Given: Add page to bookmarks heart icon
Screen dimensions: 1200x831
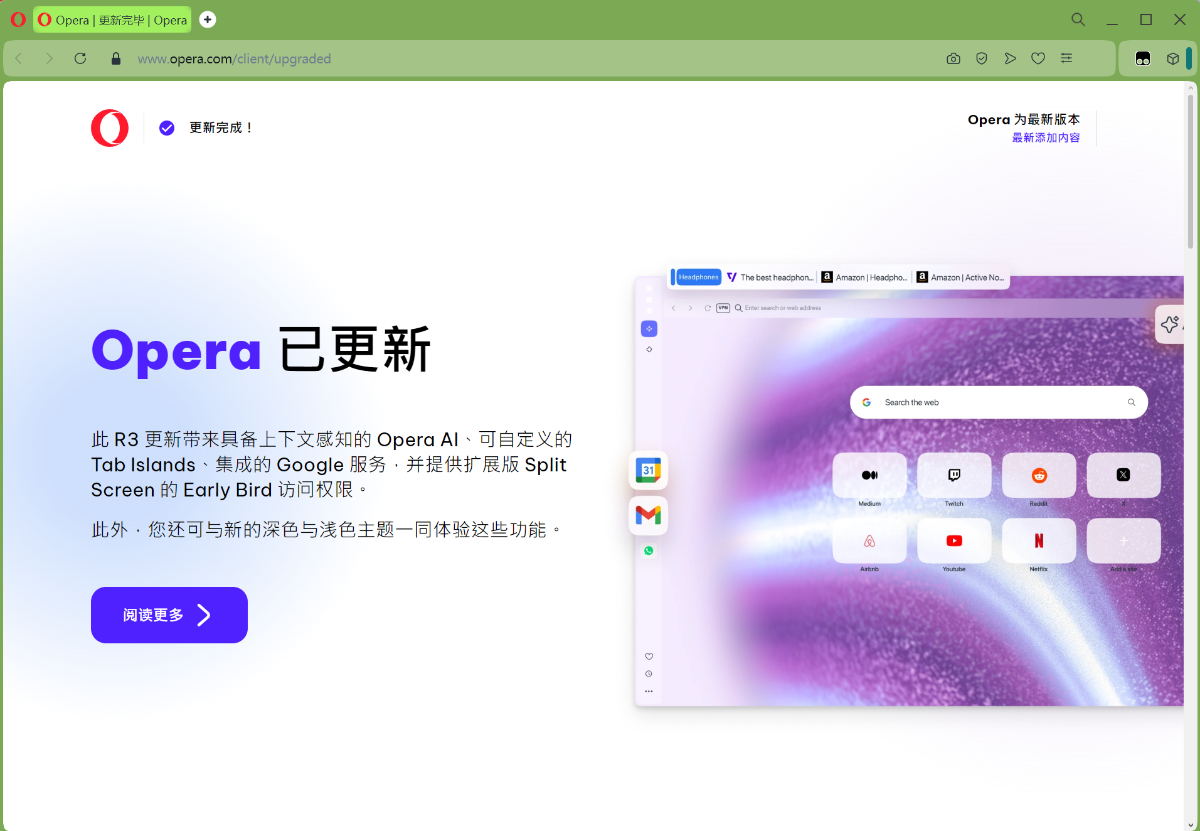Looking at the screenshot, I should pyautogui.click(x=1038, y=59).
